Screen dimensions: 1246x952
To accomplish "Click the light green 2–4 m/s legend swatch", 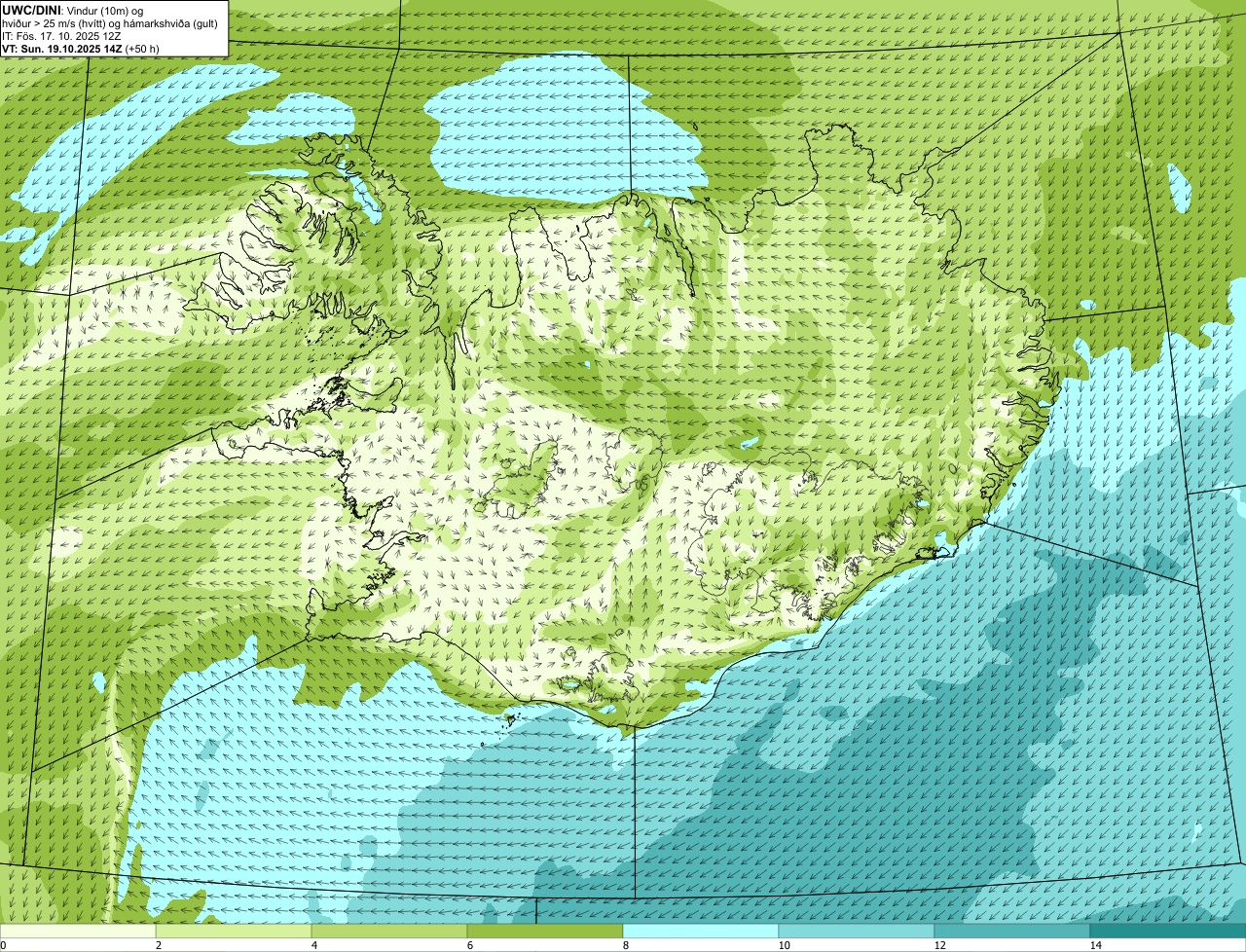I will (234, 931).
